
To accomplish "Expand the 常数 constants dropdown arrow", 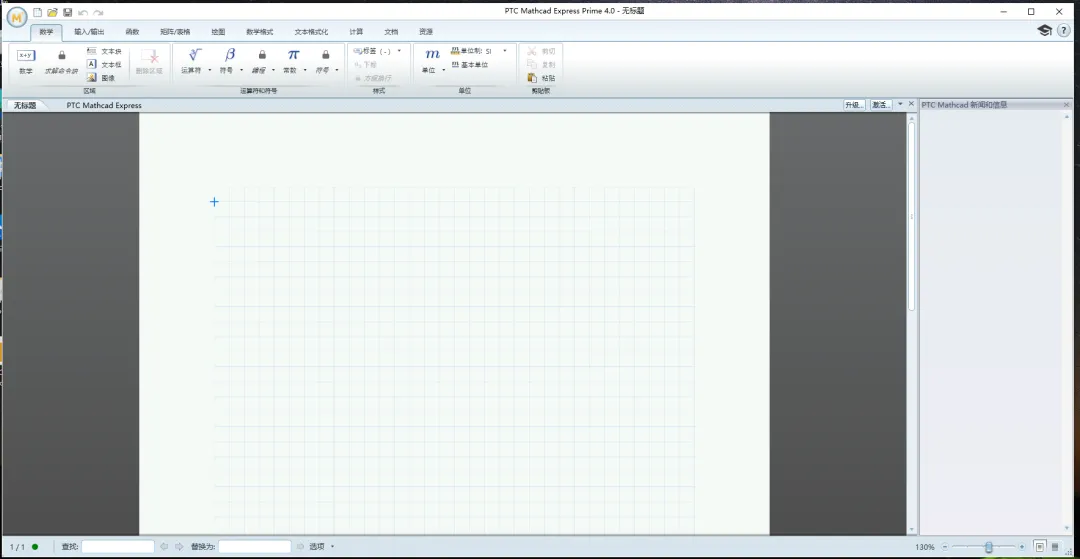I will pyautogui.click(x=304, y=70).
